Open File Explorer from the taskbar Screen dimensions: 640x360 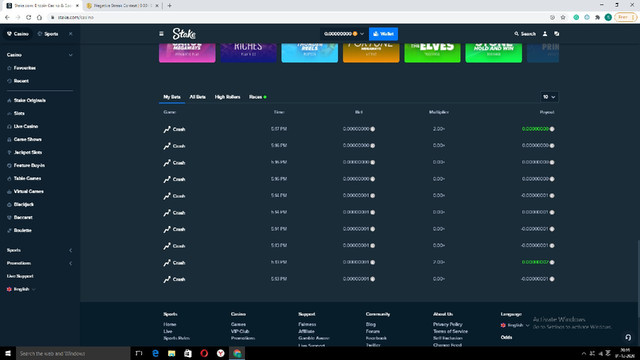pos(171,353)
